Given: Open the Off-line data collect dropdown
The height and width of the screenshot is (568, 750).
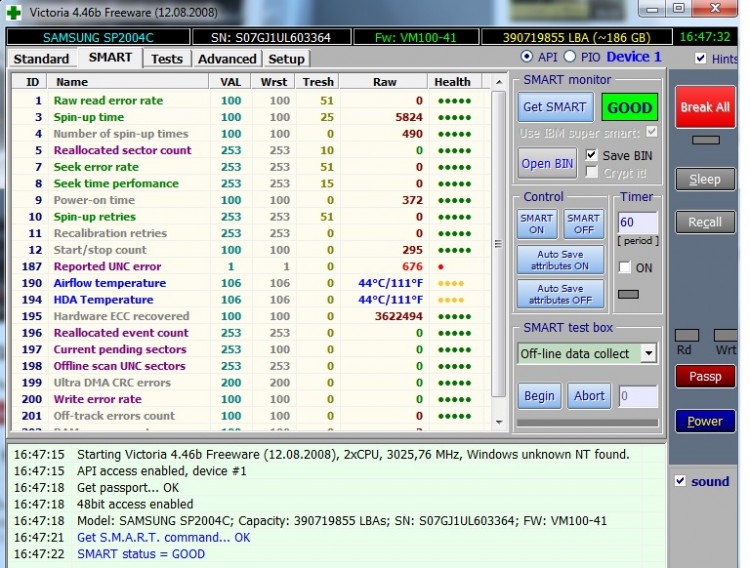Looking at the screenshot, I should 649,353.
